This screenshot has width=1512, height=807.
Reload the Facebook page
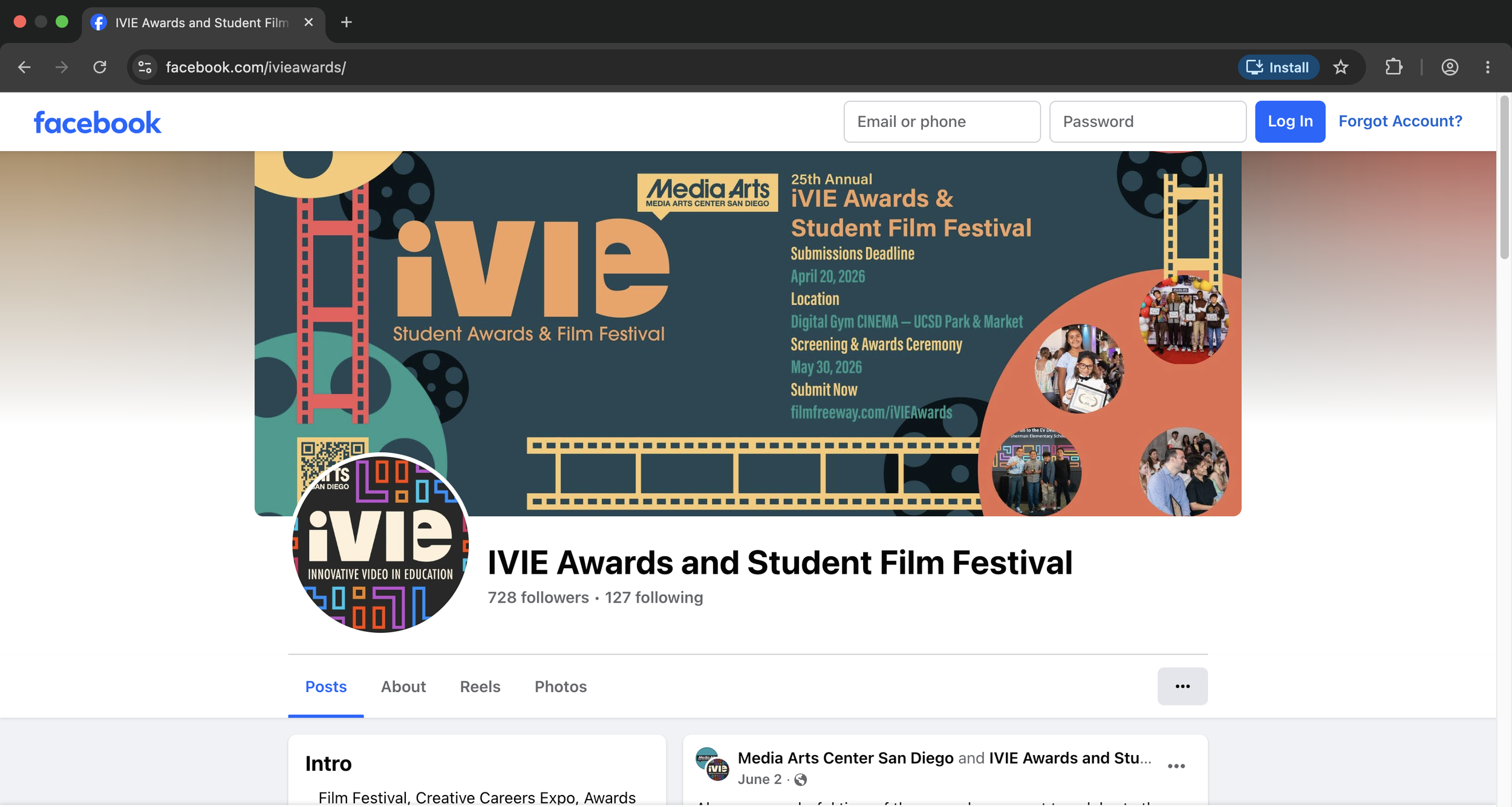100,67
